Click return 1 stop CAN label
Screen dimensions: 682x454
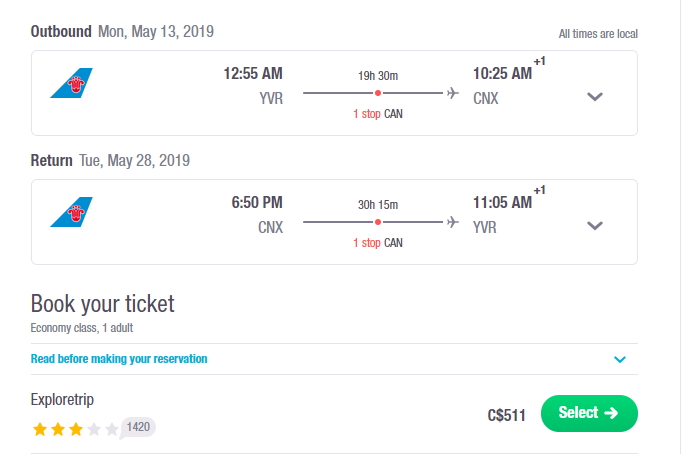click(x=378, y=243)
